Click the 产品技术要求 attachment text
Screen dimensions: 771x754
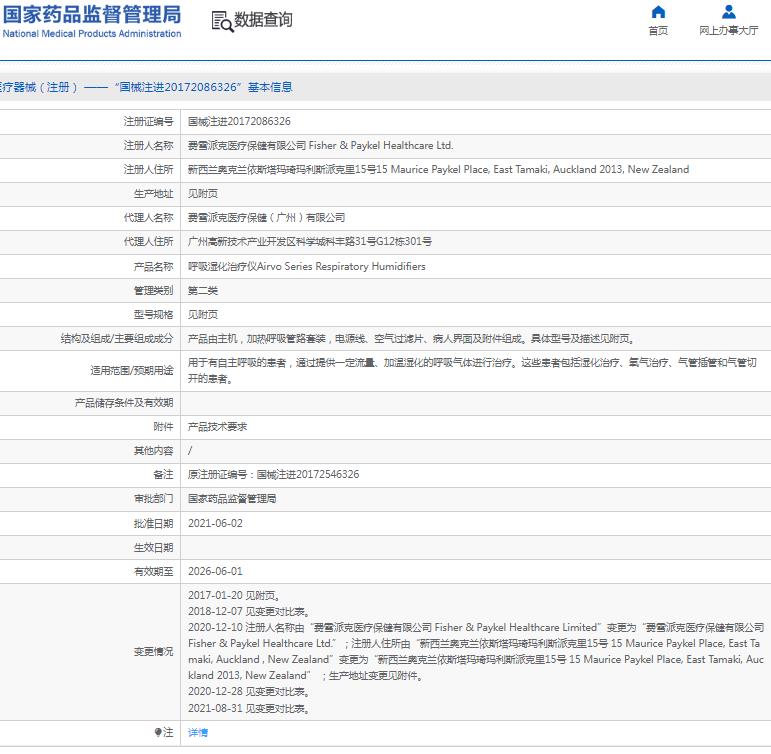pyautogui.click(x=217, y=427)
